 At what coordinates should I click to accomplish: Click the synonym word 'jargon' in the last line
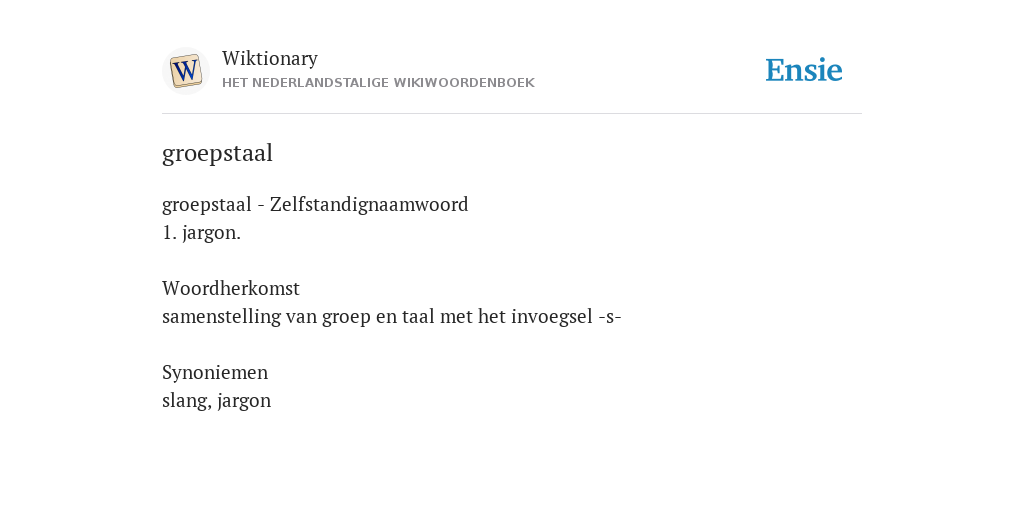[244, 401]
